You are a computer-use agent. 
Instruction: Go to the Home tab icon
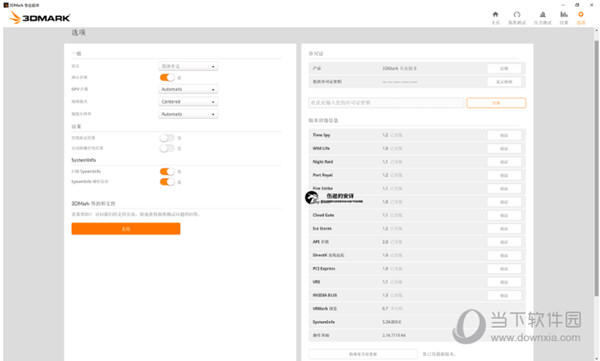tap(495, 15)
